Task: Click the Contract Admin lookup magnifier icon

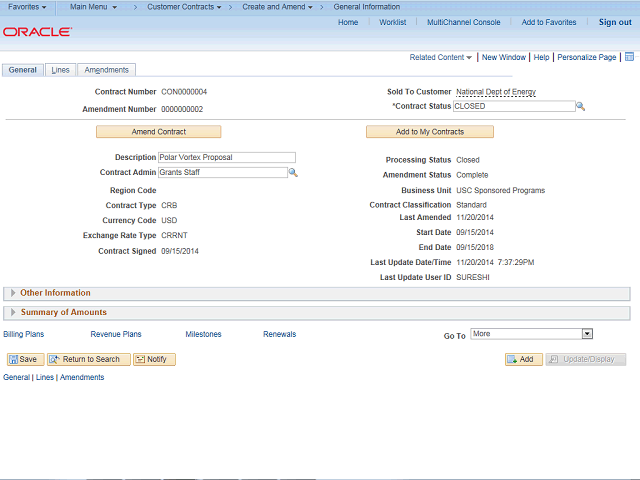Action: coord(293,173)
